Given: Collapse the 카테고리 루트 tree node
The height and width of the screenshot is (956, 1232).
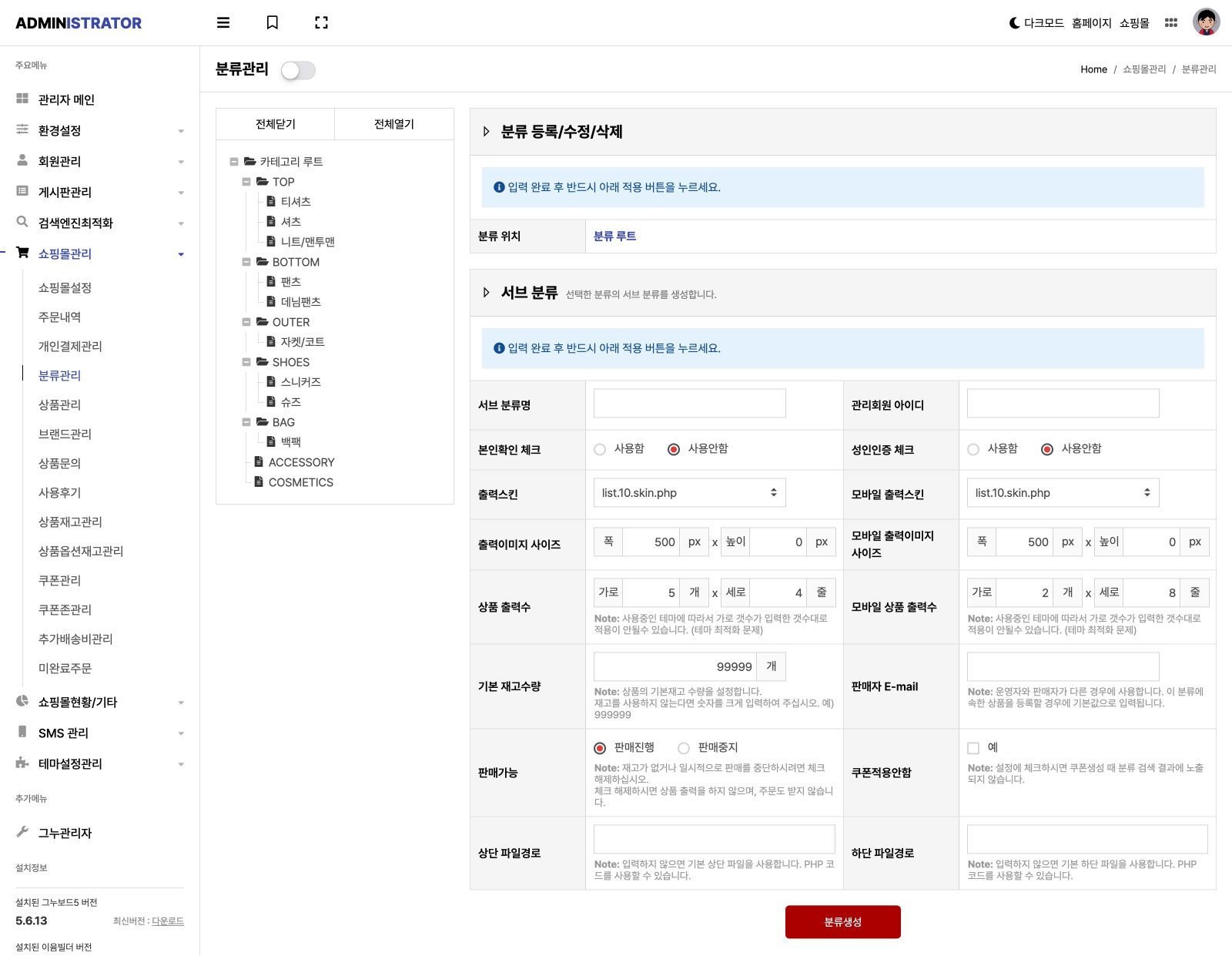Looking at the screenshot, I should [234, 162].
